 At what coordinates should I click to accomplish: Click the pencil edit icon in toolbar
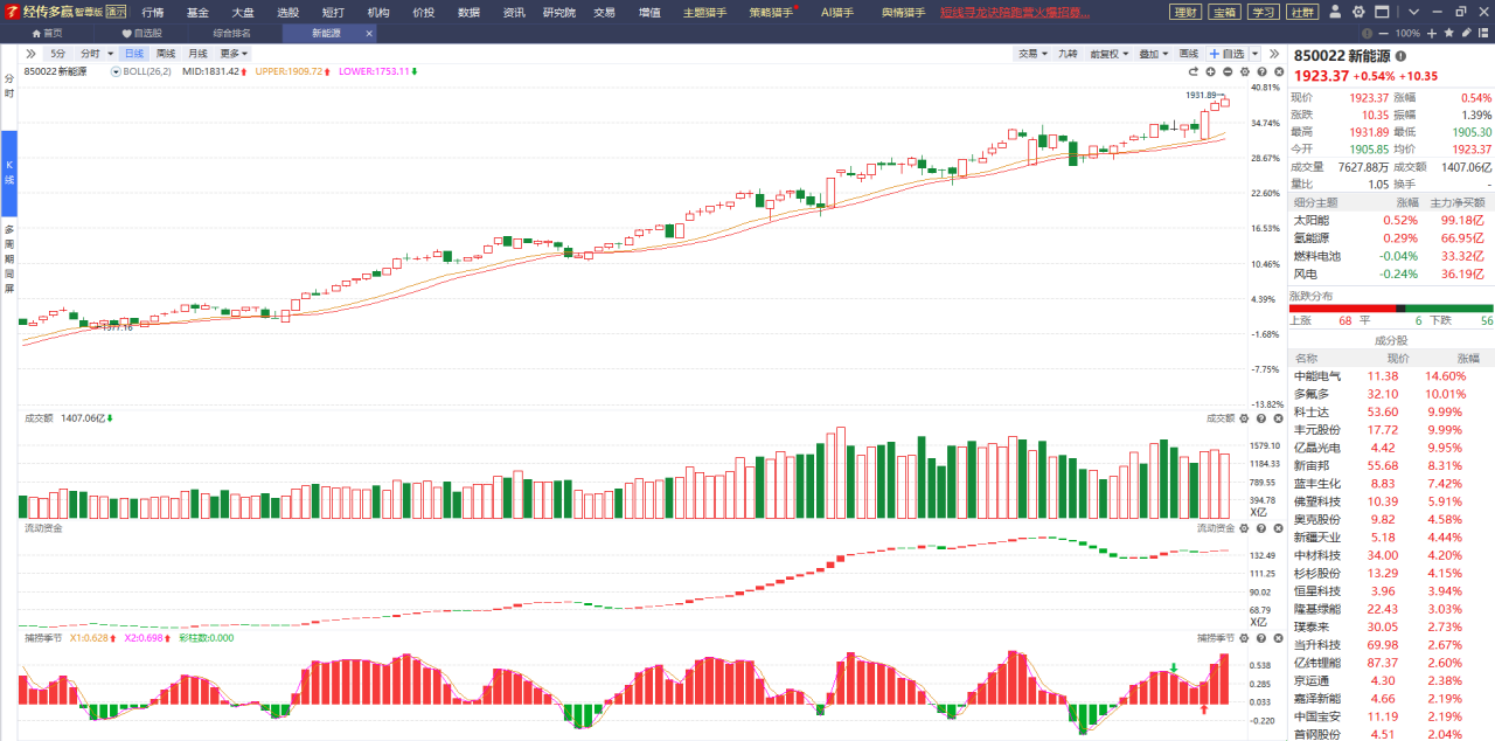point(1466,33)
